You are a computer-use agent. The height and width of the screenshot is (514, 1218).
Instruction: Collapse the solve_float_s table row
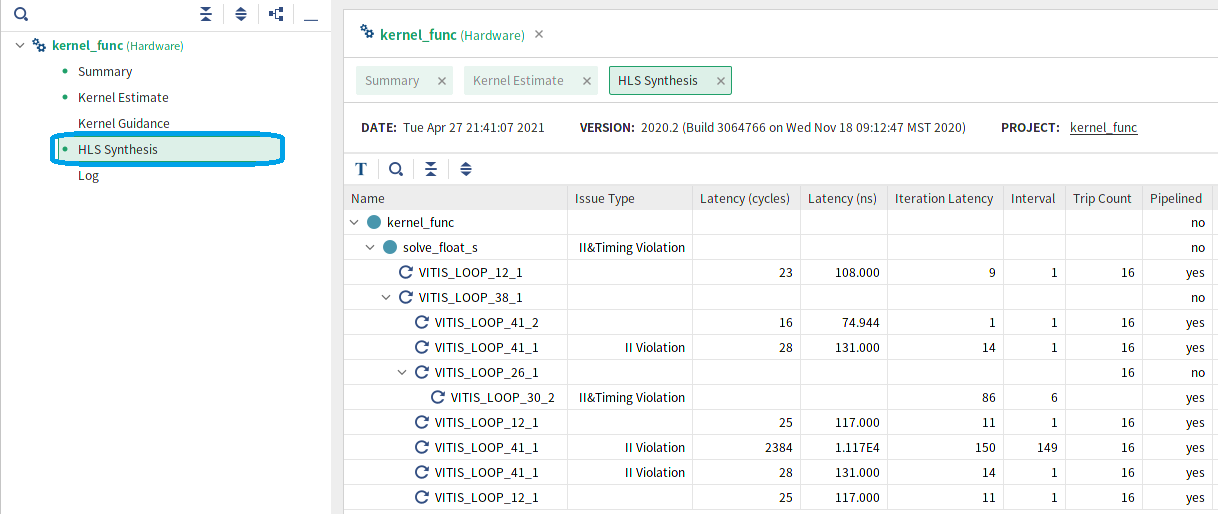pos(371,247)
